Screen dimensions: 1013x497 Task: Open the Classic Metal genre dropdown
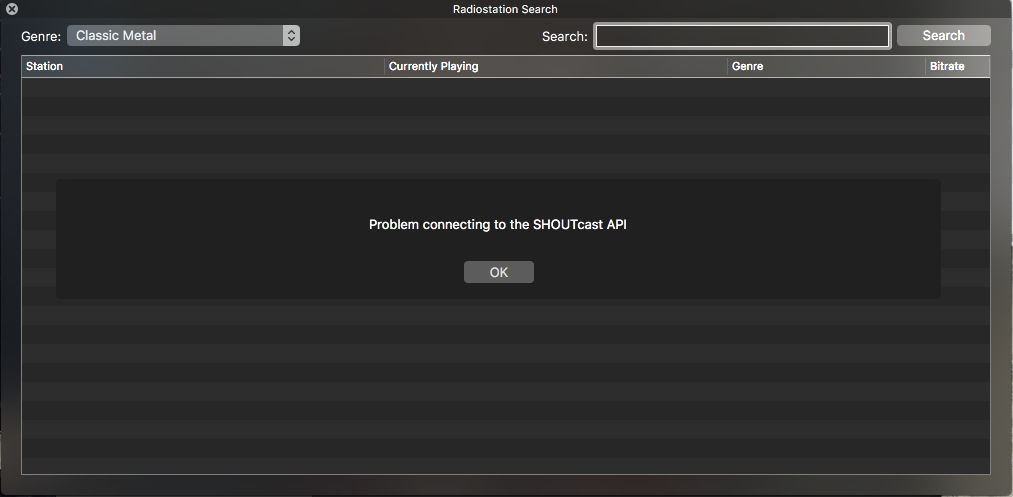(x=183, y=36)
